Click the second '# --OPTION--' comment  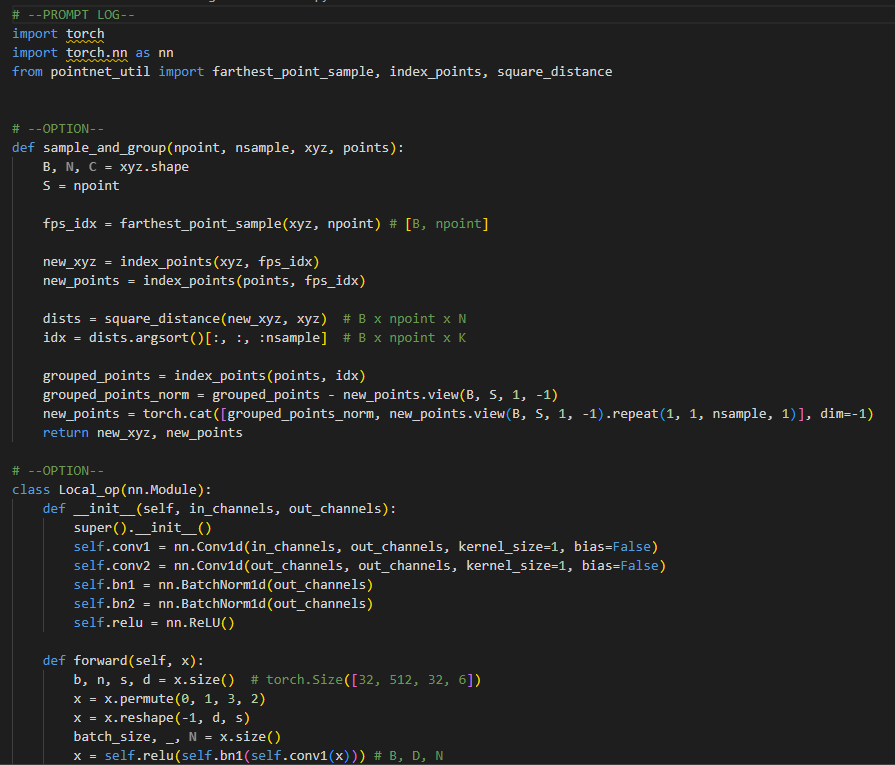click(58, 471)
